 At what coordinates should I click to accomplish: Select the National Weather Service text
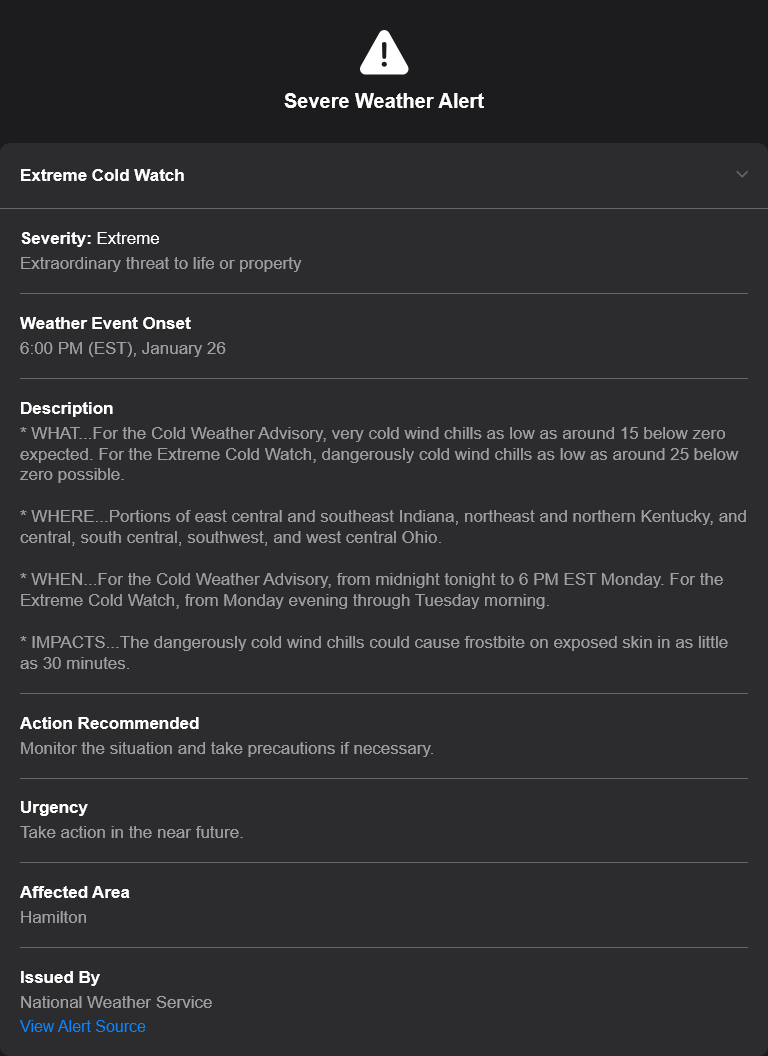(116, 1002)
